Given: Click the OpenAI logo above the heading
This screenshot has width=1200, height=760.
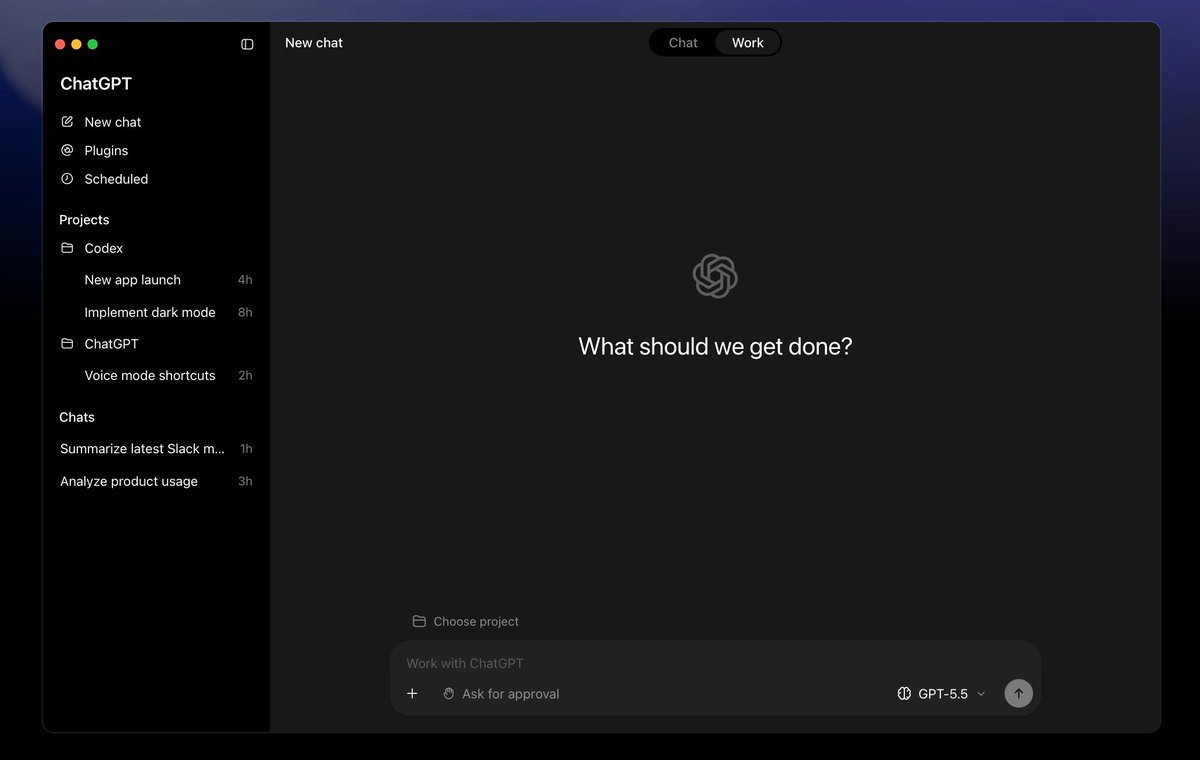Looking at the screenshot, I should [x=715, y=276].
